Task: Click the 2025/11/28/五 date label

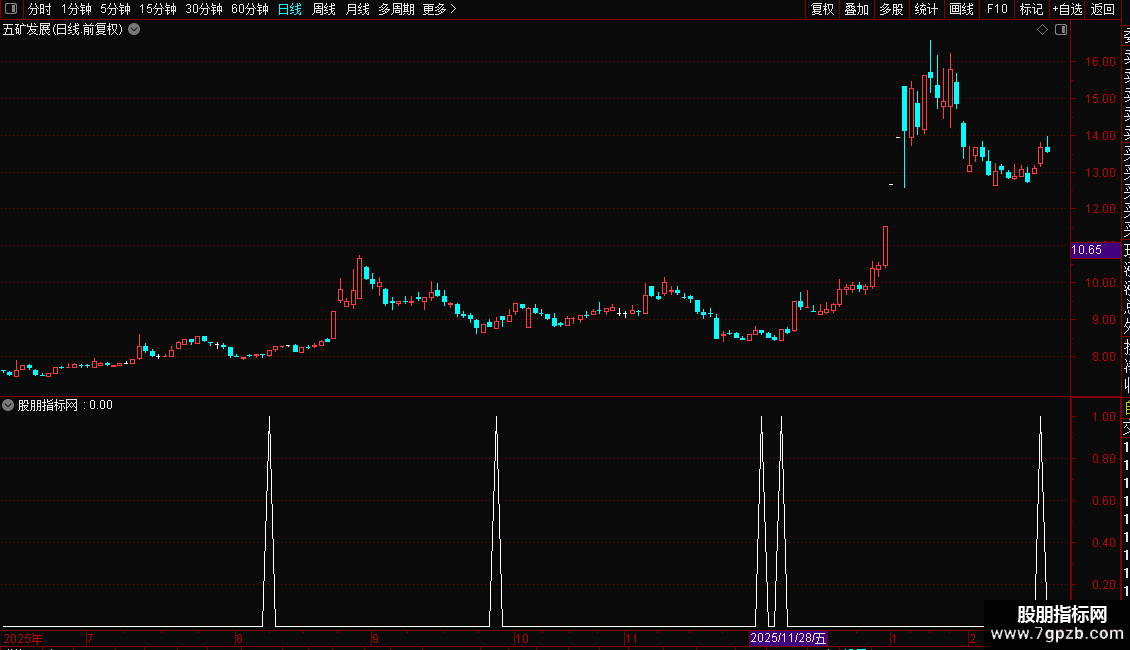Action: (788, 638)
